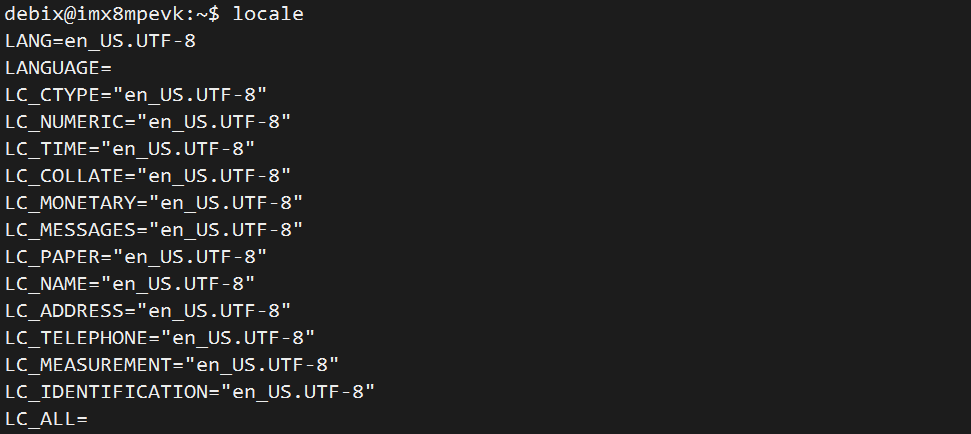Image resolution: width=971 pixels, height=434 pixels.
Task: Click the LC_NAME output line
Action: 130,284
